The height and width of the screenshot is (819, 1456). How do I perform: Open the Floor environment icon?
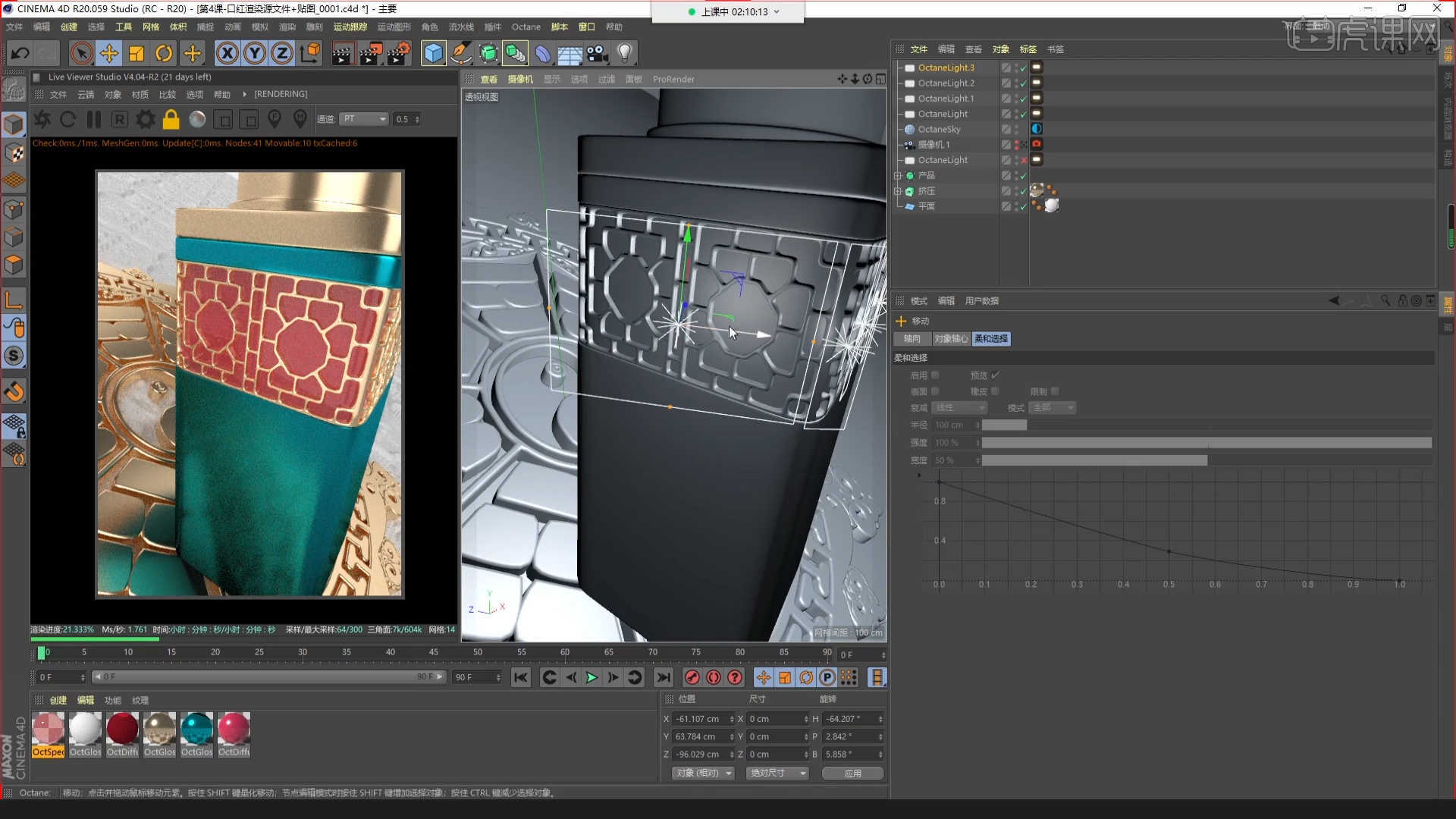(570, 53)
